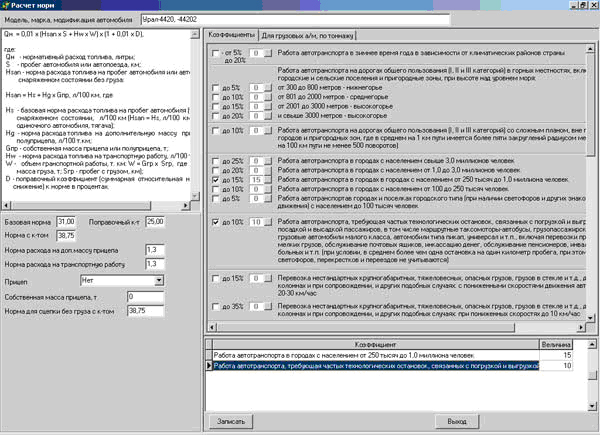
Task: Click the coefficients list vertical scrollbar thumb
Action: click(x=590, y=104)
